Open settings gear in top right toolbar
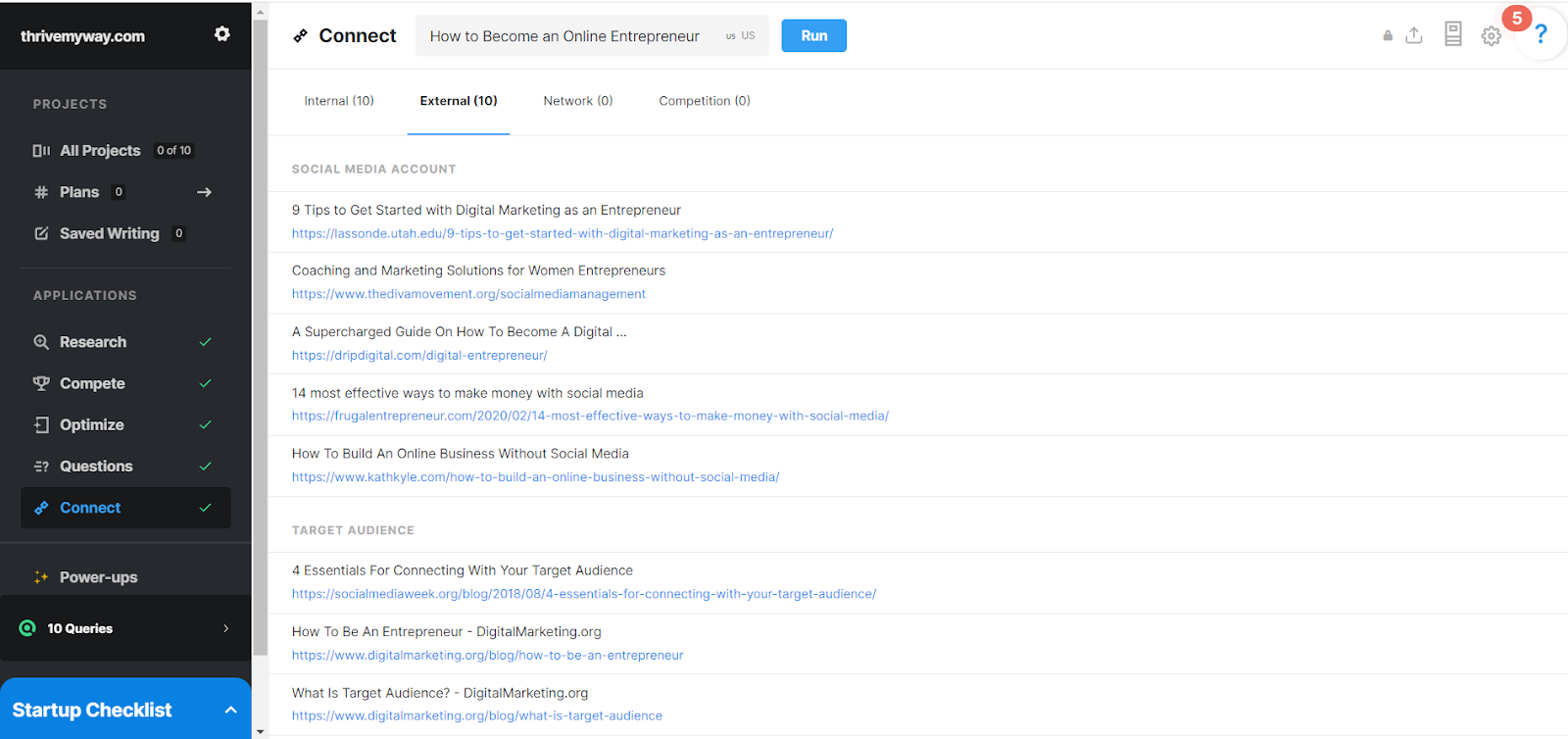The width and height of the screenshot is (1568, 739). click(1491, 36)
